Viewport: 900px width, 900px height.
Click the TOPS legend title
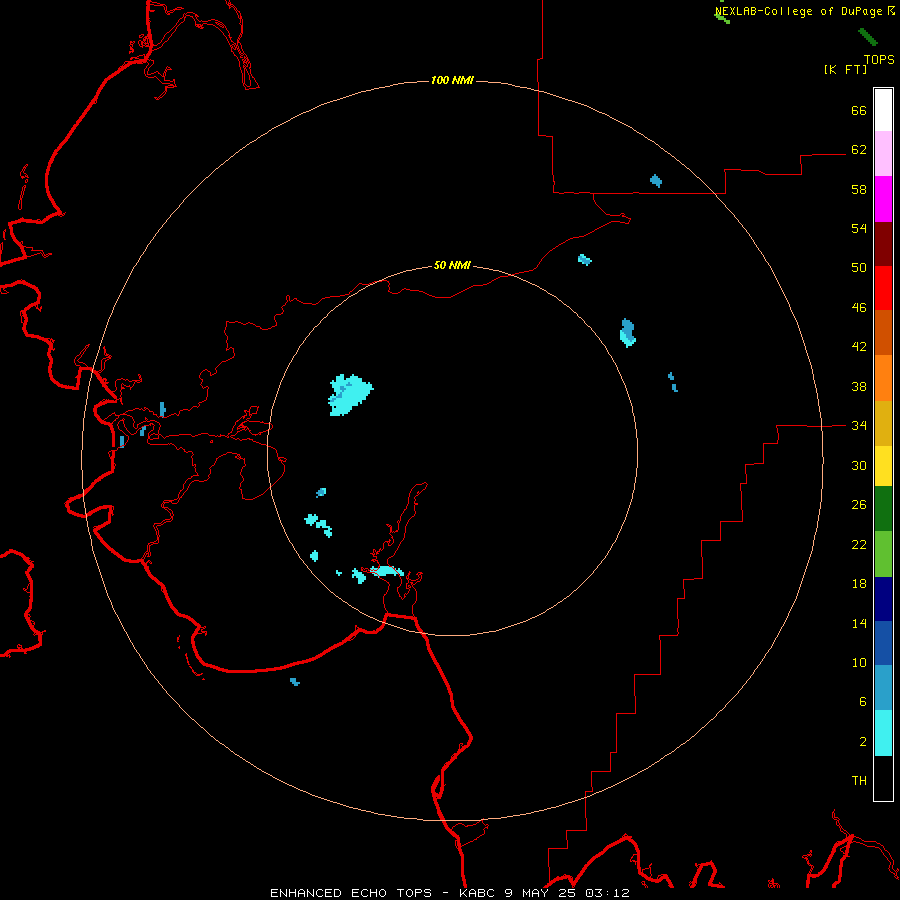coord(879,60)
